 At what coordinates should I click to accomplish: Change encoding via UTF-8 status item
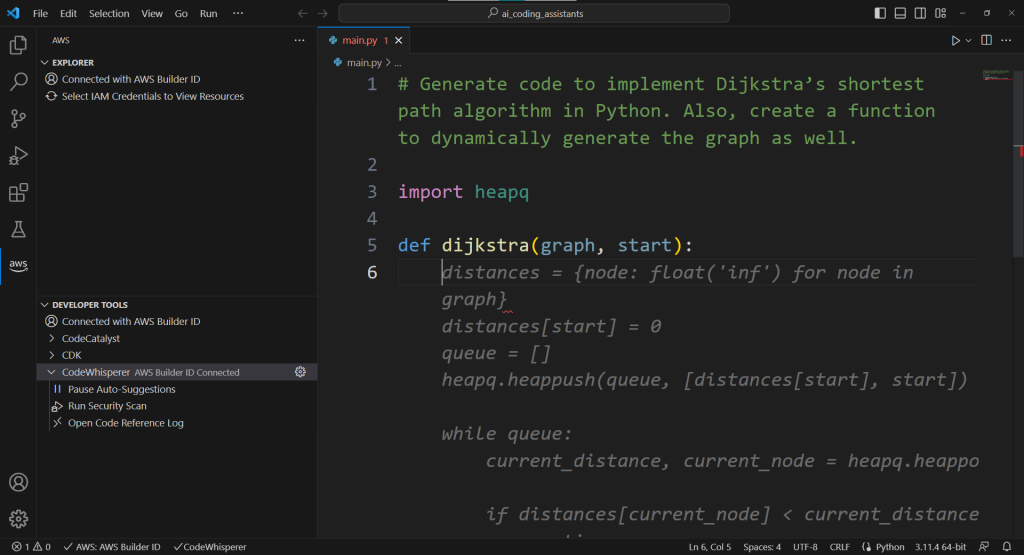tap(805, 547)
